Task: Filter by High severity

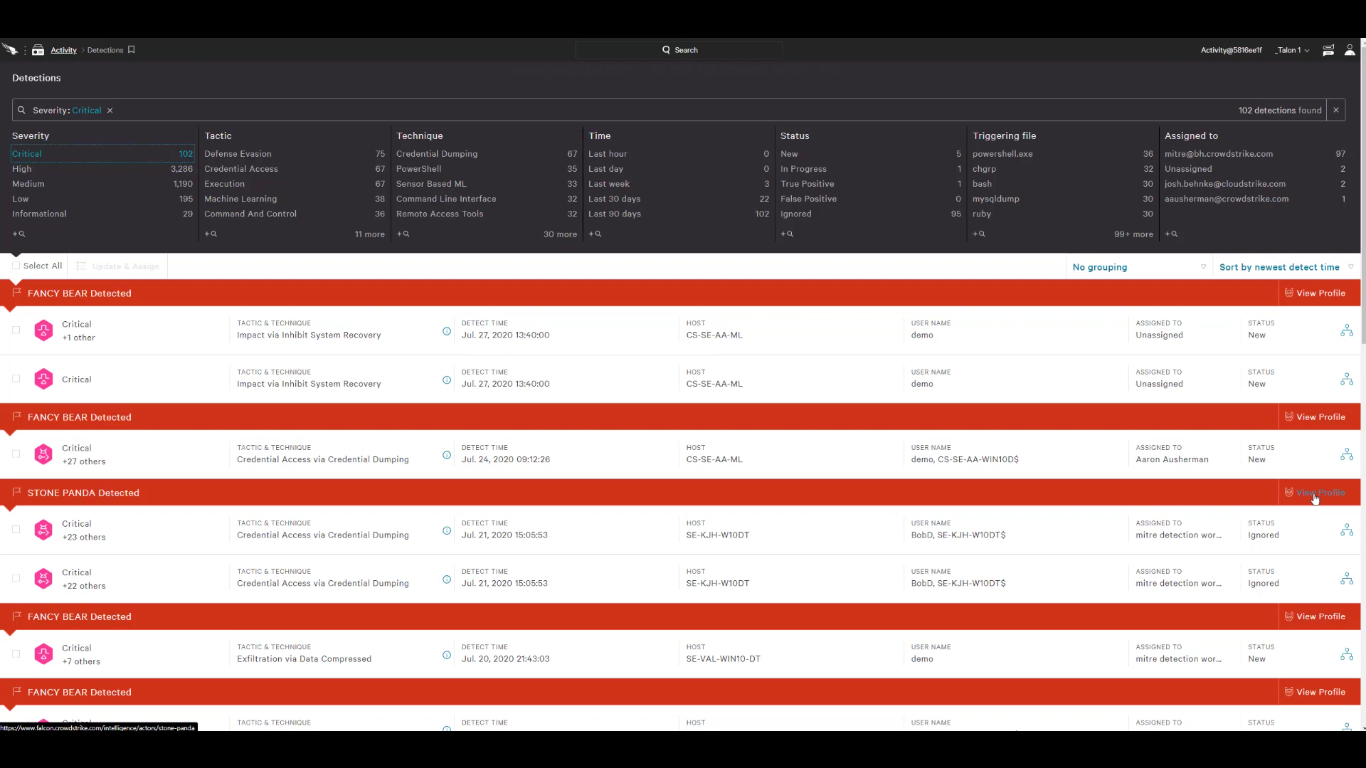Action: tap(102, 169)
